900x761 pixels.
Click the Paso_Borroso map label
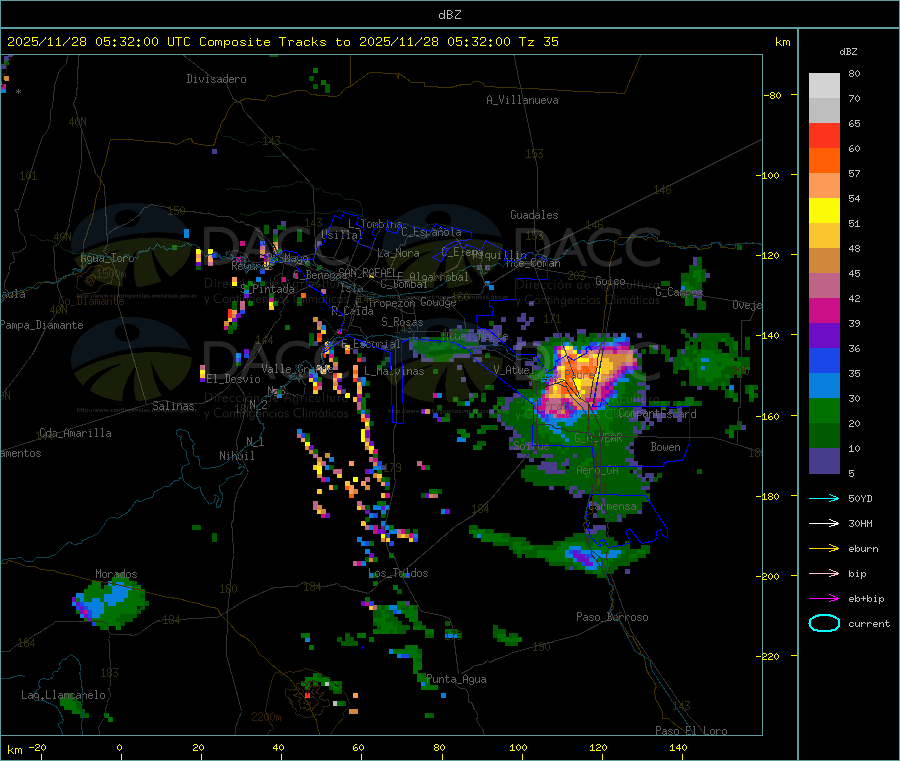tap(612, 617)
